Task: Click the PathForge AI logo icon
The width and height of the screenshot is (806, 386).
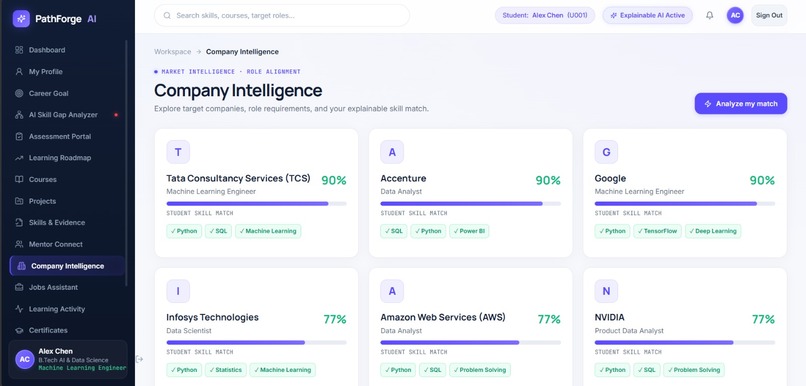Action: click(21, 19)
